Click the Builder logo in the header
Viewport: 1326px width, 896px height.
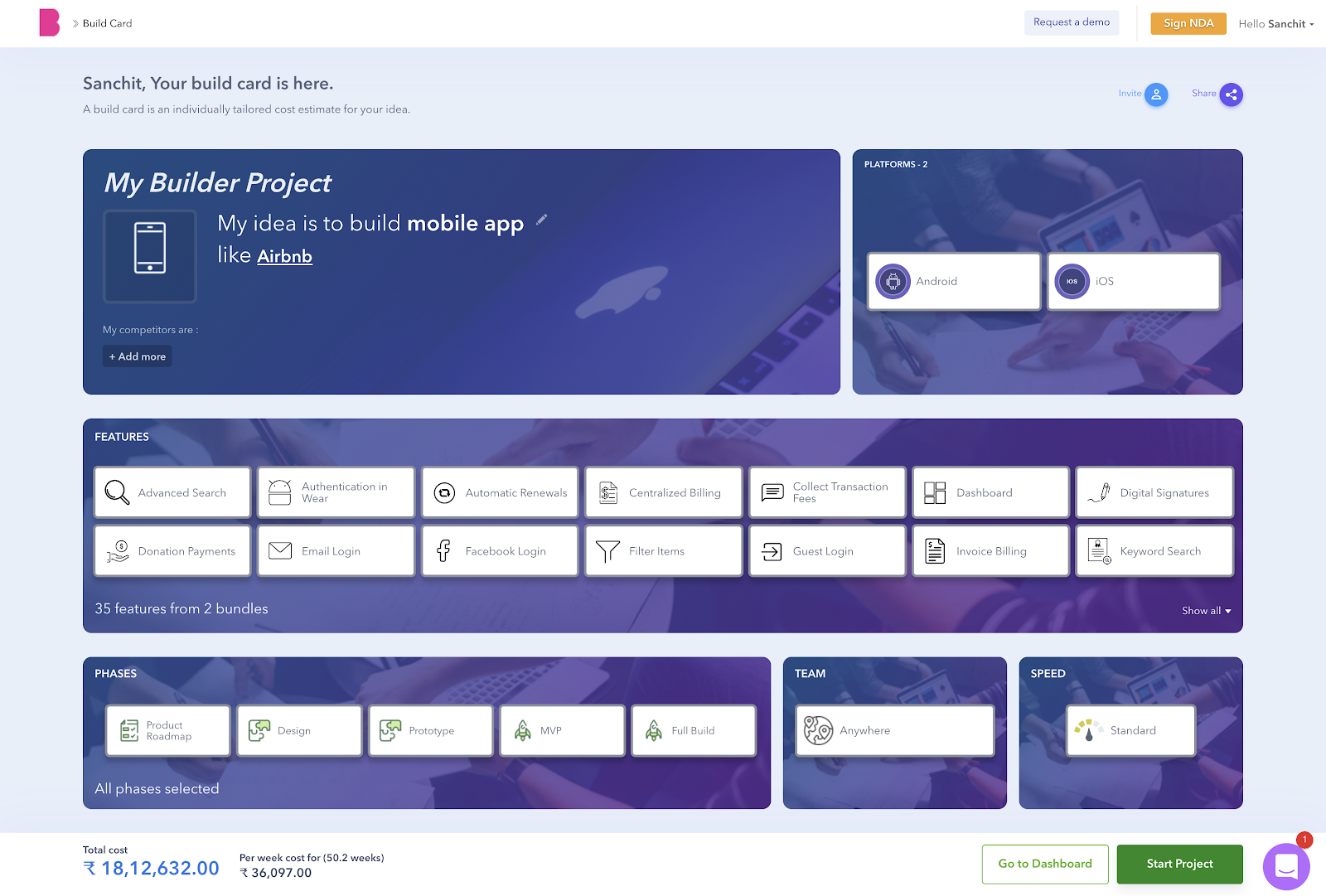tap(50, 23)
